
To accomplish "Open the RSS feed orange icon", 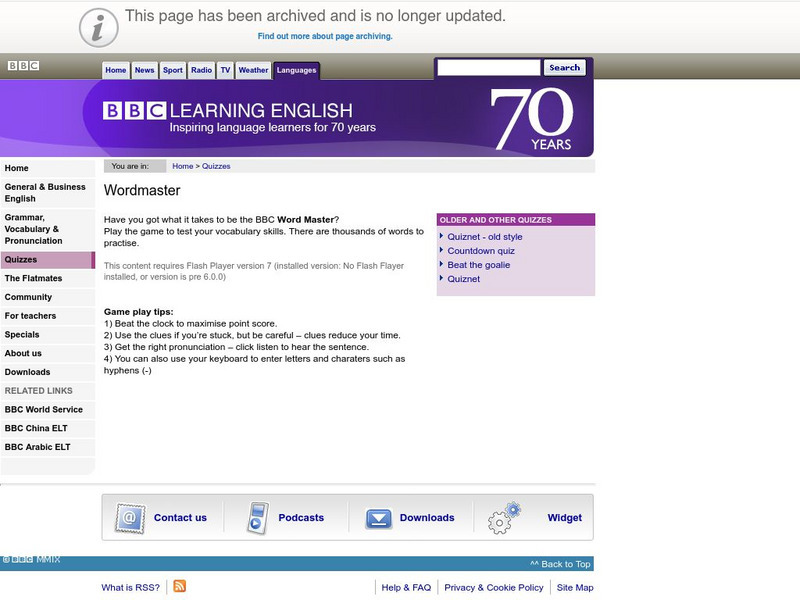I will click(x=180, y=586).
